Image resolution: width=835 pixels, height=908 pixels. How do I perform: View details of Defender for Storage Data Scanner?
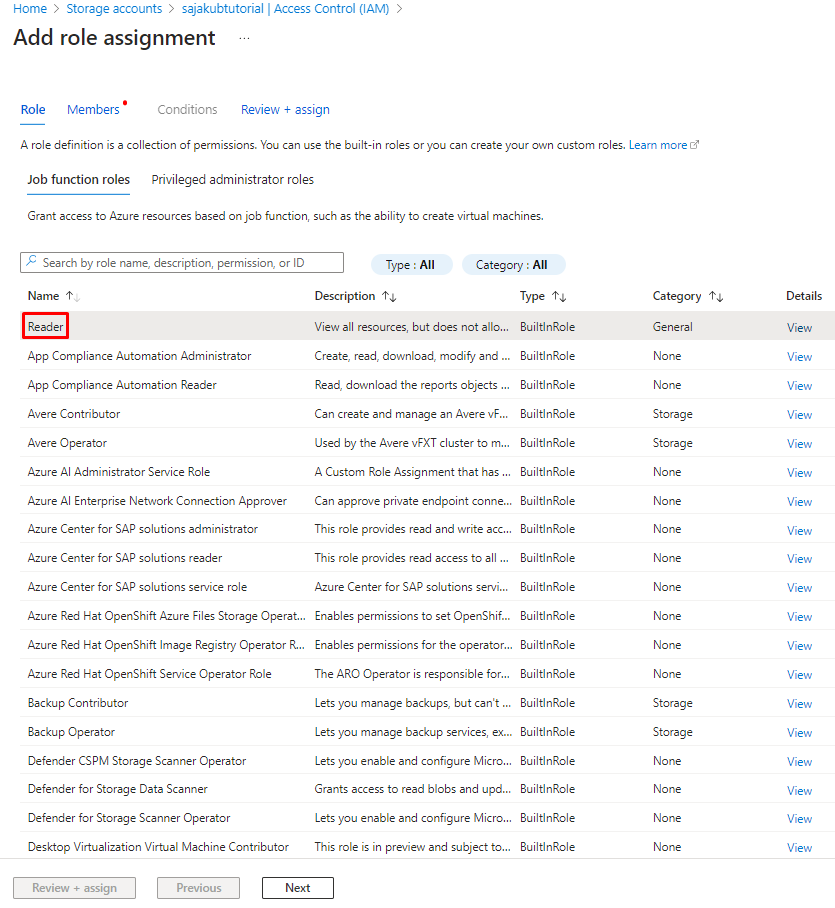799,790
